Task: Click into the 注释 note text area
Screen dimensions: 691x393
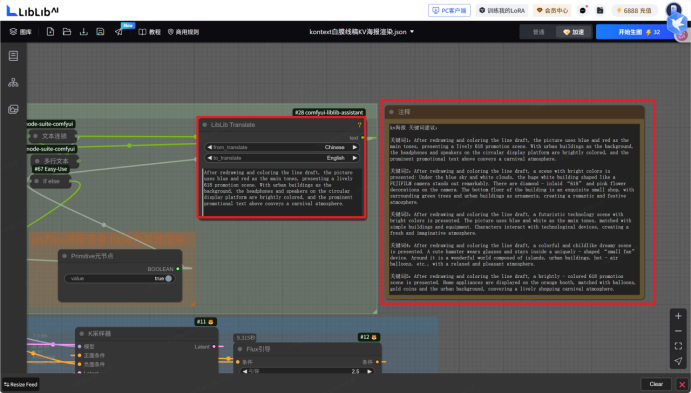Action: [x=514, y=209]
